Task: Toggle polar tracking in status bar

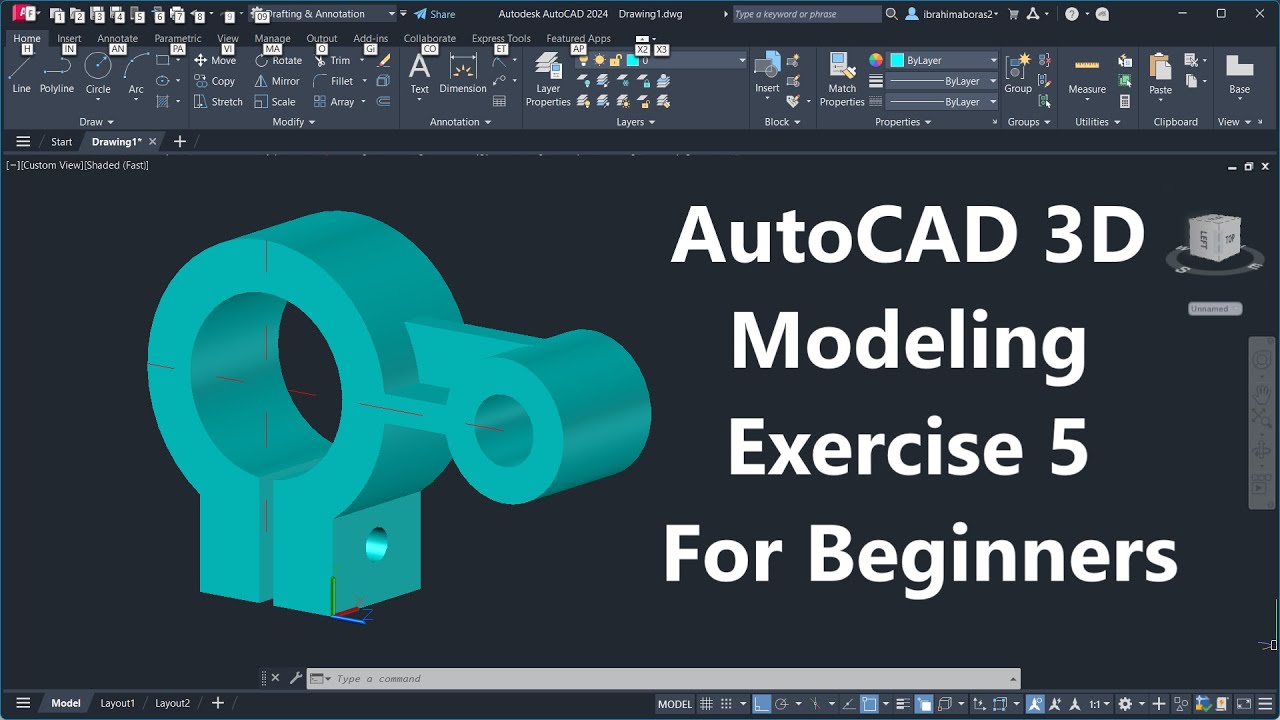Action: click(x=782, y=704)
